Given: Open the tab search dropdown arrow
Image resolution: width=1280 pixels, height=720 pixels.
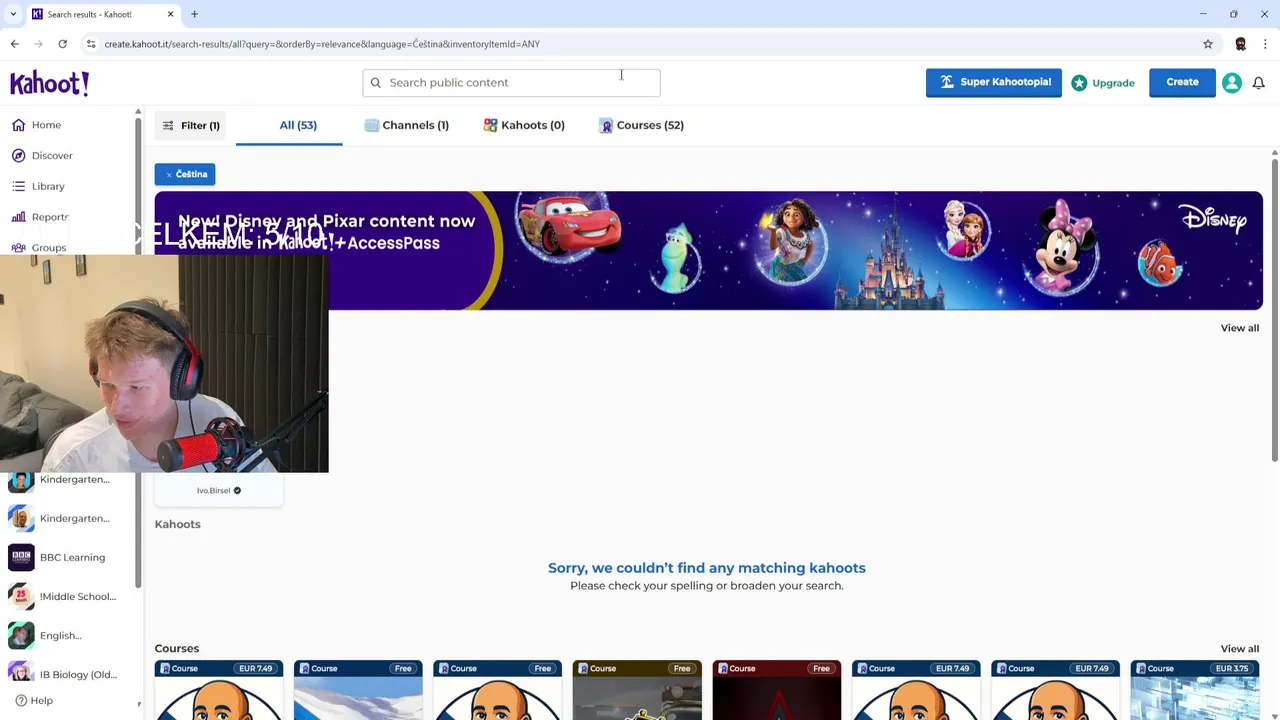Looking at the screenshot, I should pyautogui.click(x=13, y=14).
